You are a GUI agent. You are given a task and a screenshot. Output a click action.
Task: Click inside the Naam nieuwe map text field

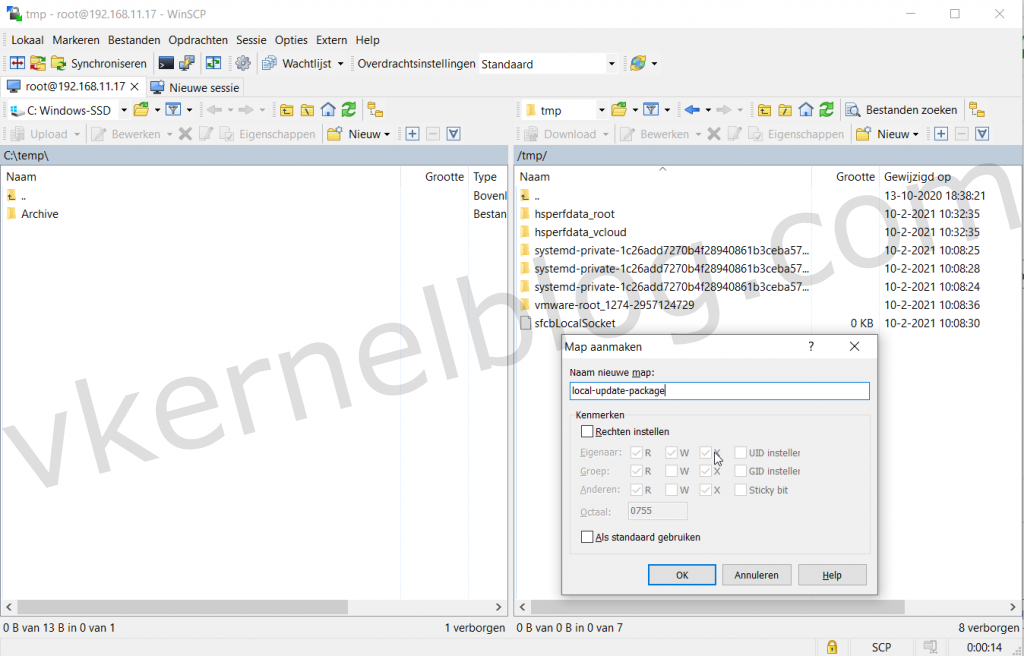pos(719,390)
